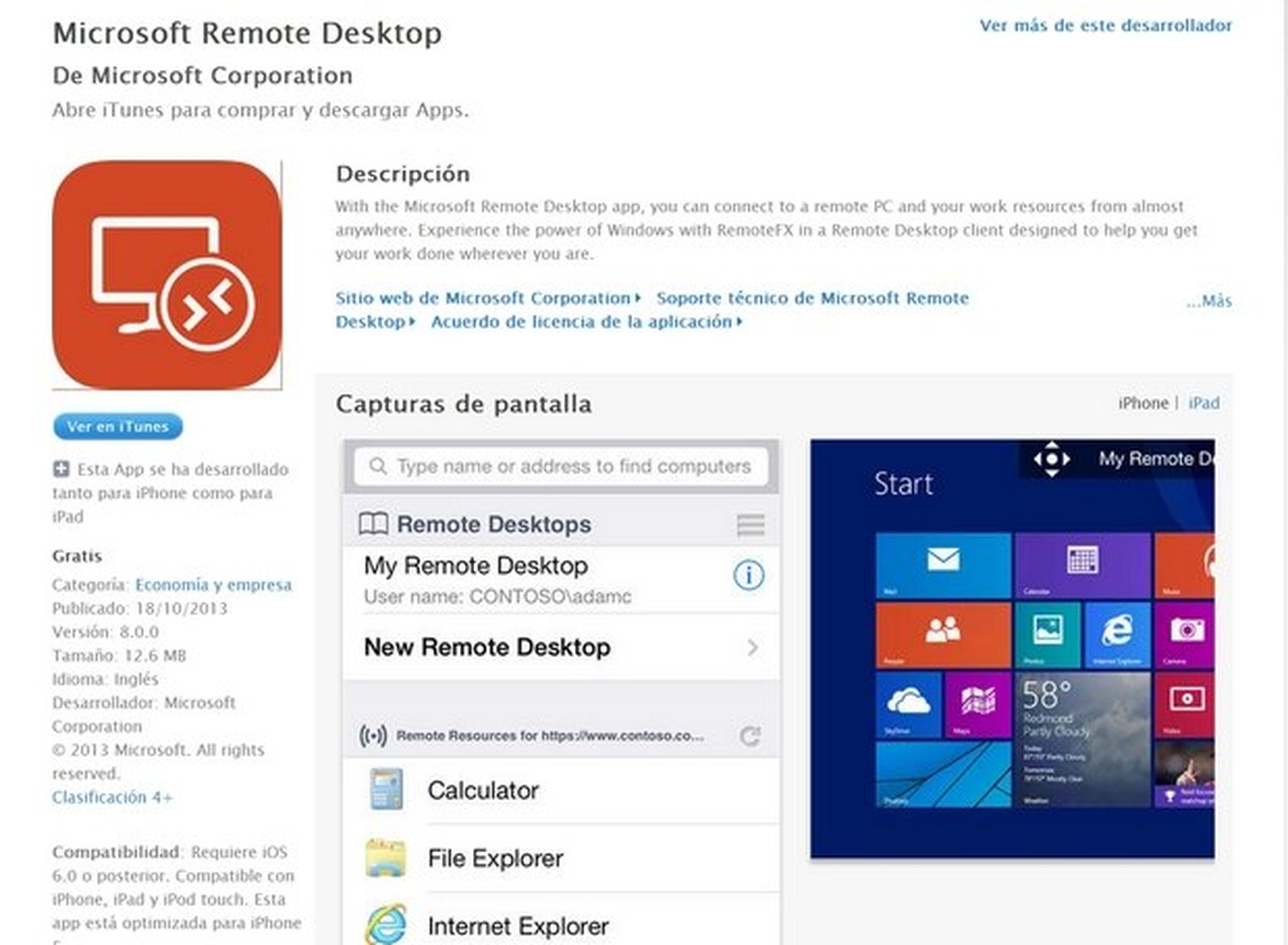Open Clasificación 4+ rating link
This screenshot has height=945, width=1288.
112,797
